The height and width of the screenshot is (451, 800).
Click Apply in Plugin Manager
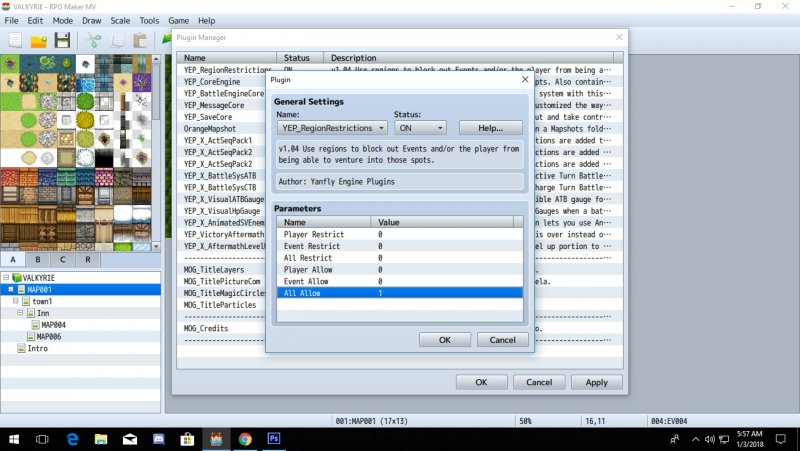click(596, 382)
